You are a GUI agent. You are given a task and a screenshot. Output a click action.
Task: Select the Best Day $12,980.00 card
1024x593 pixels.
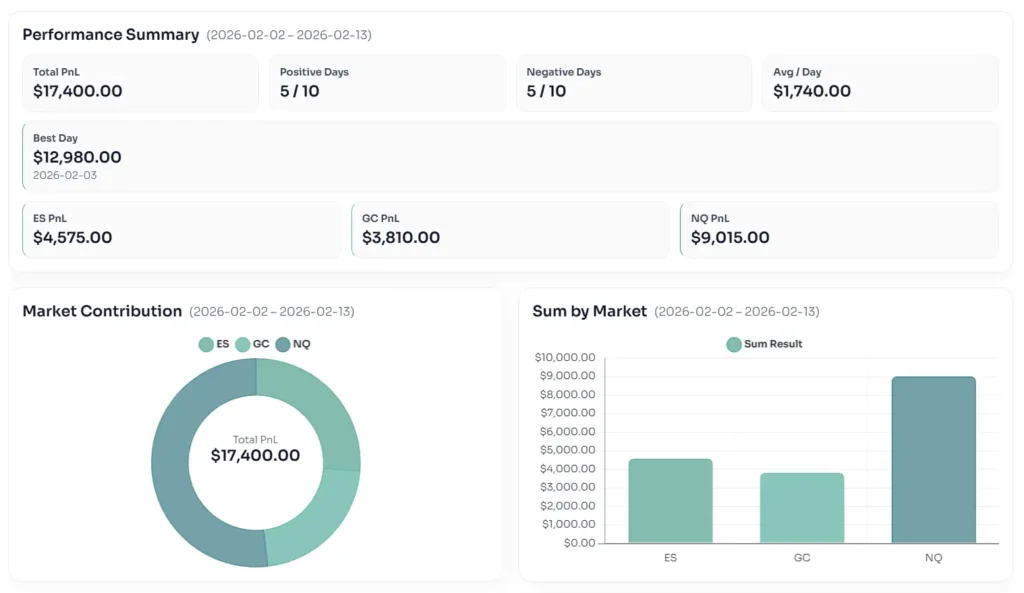pos(510,157)
